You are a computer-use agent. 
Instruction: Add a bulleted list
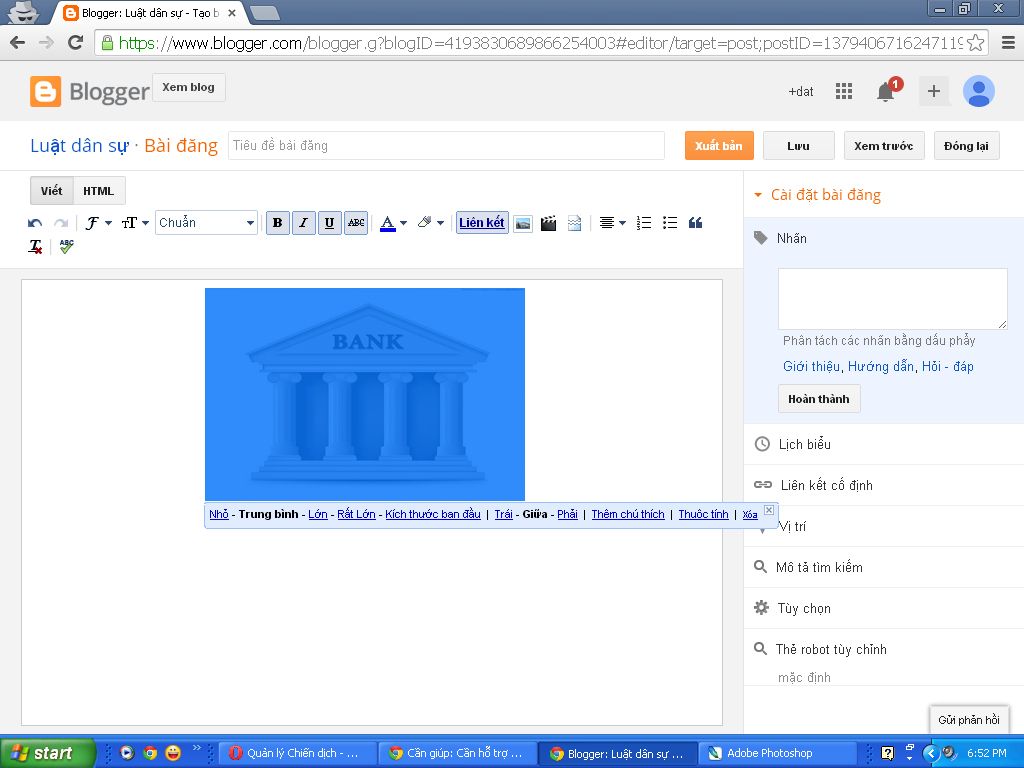(x=670, y=223)
